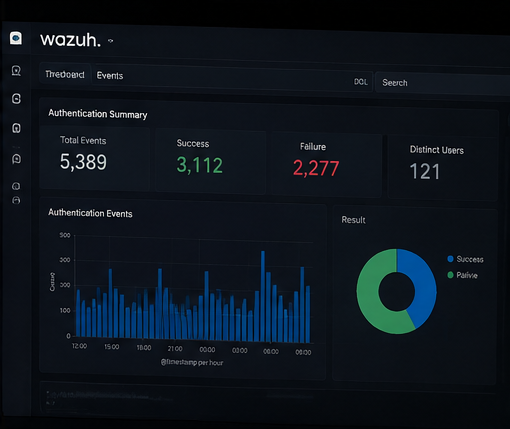
Task: Click the Failure count 2,277 metric
Action: [x=316, y=168]
